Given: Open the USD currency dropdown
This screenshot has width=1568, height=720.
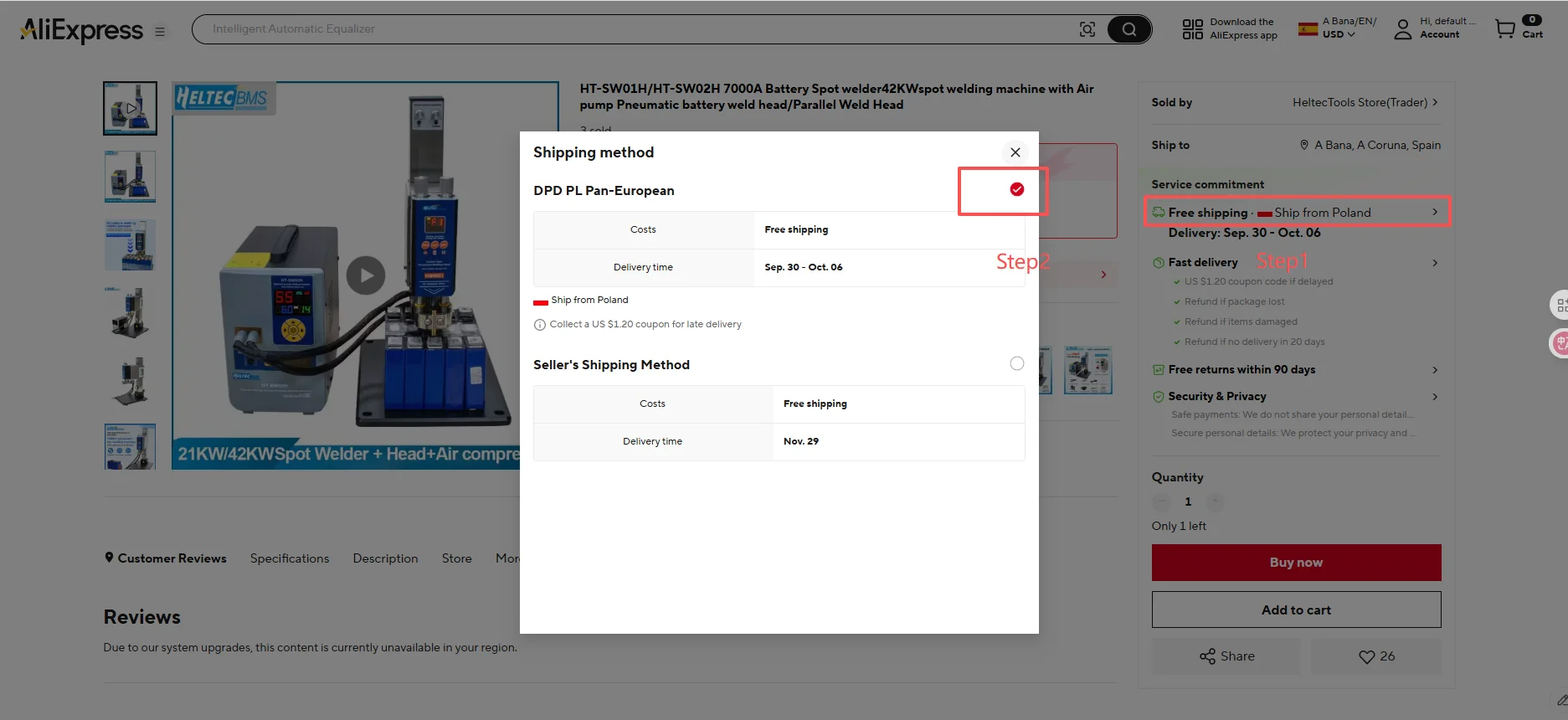Looking at the screenshot, I should [x=1339, y=34].
